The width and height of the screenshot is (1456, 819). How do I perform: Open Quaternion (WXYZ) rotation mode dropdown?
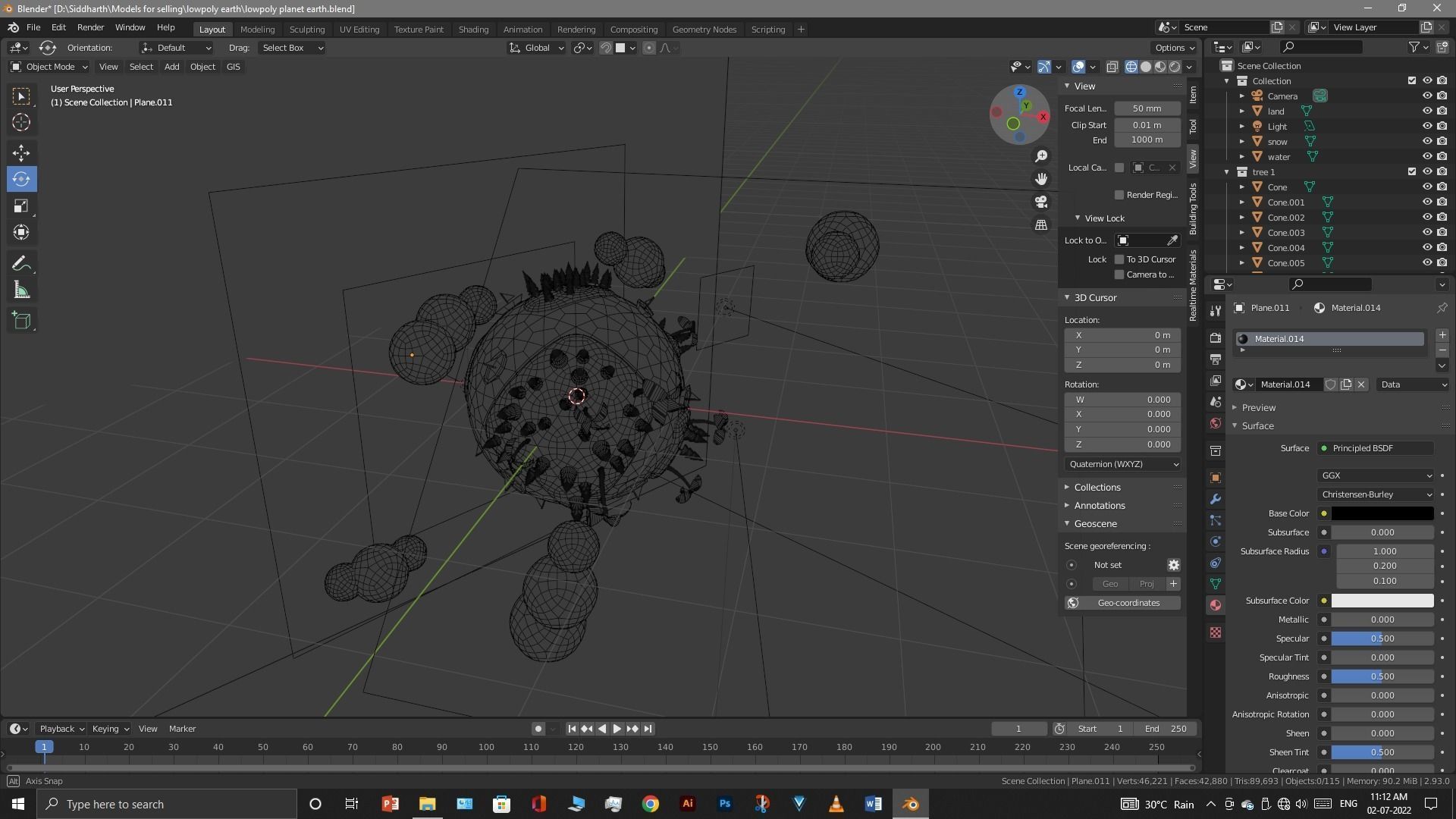(x=1122, y=464)
